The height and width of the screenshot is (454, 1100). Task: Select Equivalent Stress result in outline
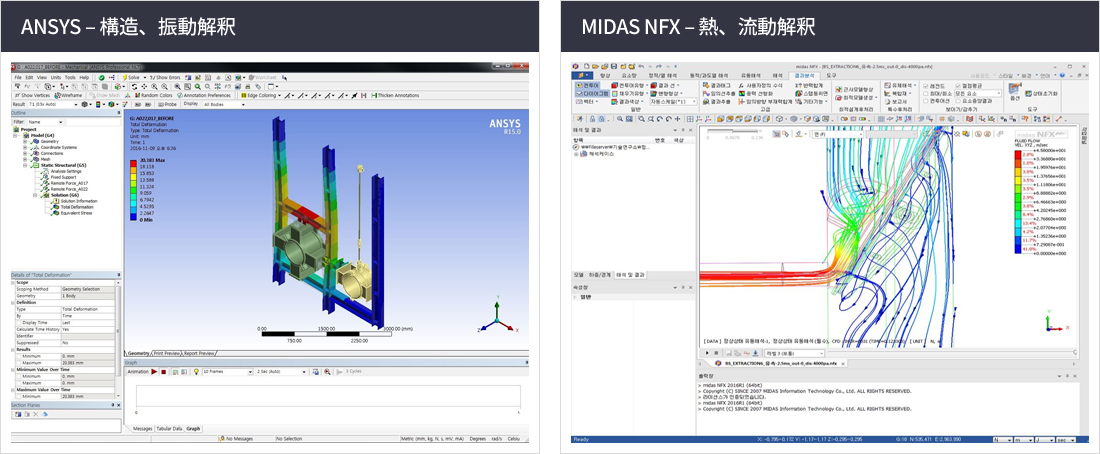click(x=76, y=213)
